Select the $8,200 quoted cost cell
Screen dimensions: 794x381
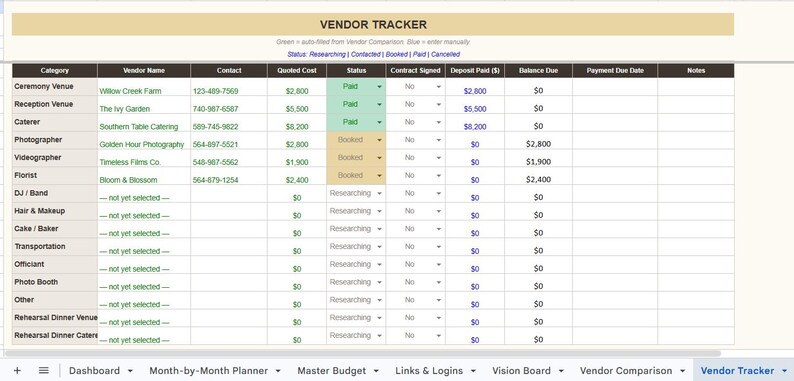coord(297,122)
